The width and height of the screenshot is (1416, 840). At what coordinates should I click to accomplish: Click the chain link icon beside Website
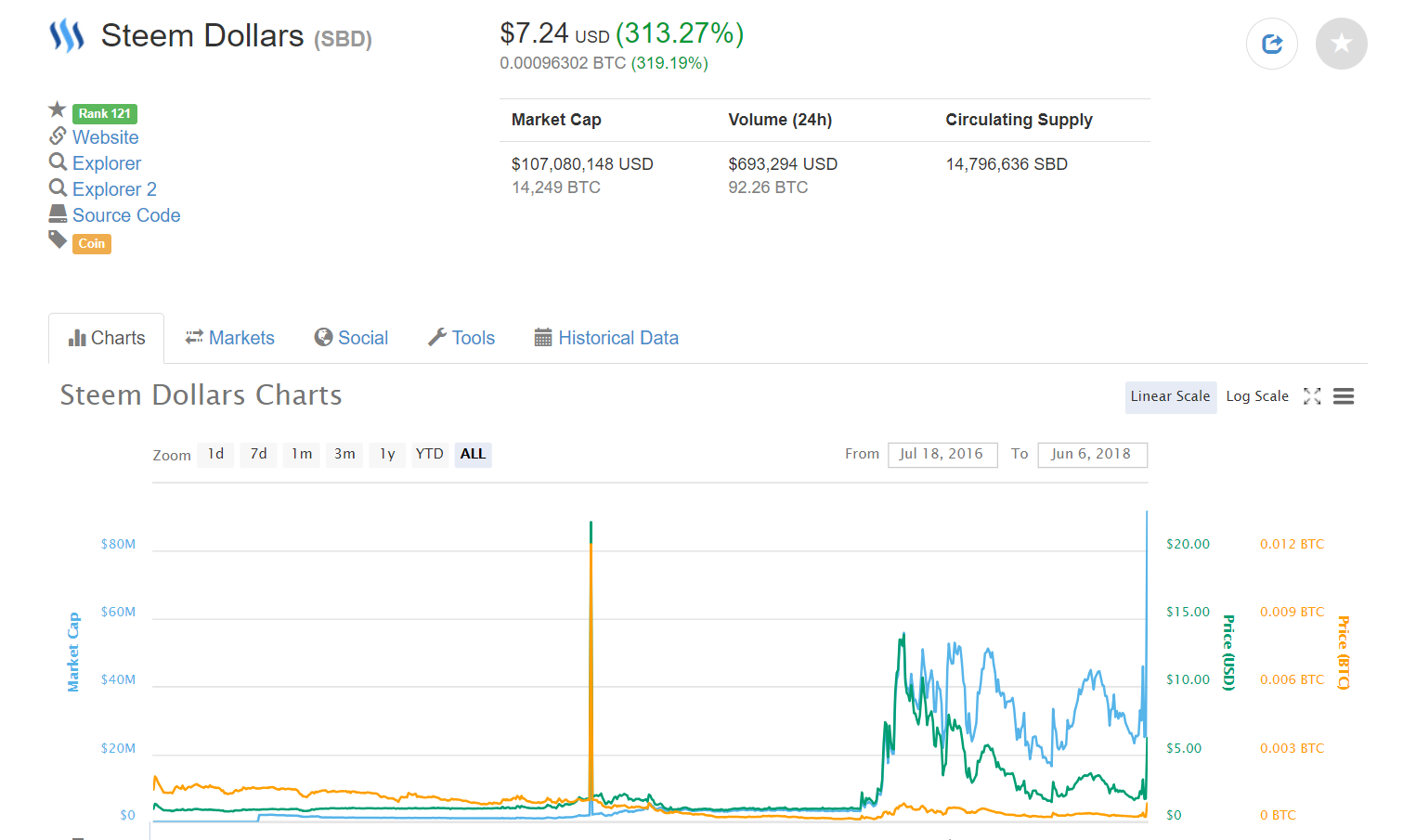[x=58, y=136]
